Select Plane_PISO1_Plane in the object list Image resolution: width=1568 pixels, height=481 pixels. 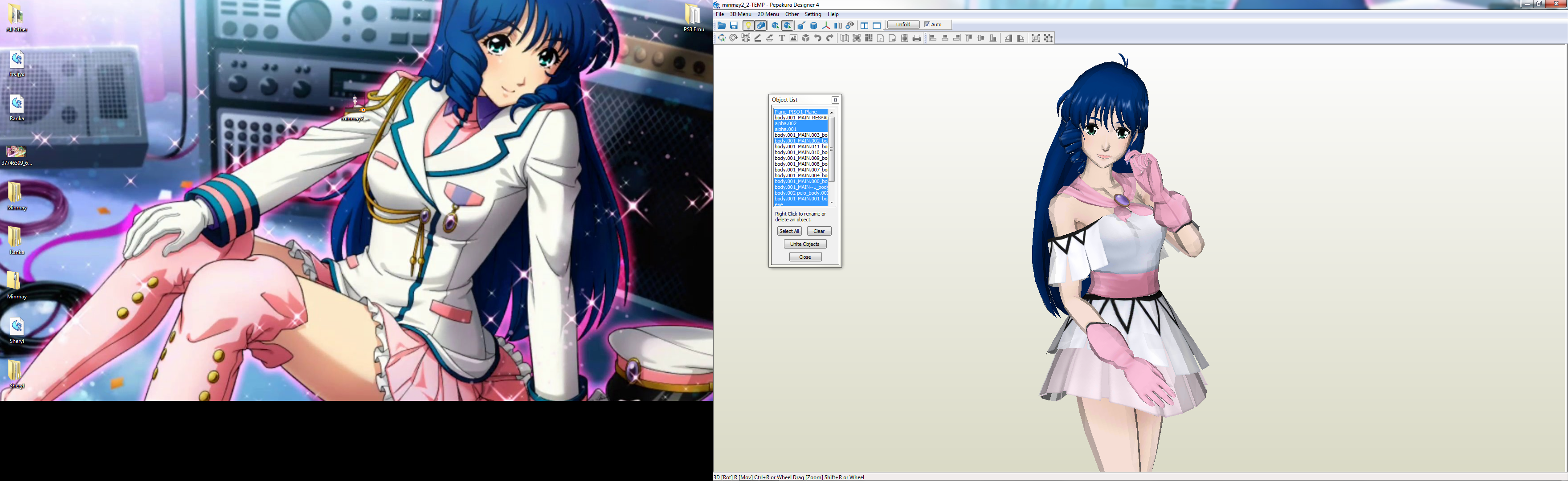pos(800,112)
